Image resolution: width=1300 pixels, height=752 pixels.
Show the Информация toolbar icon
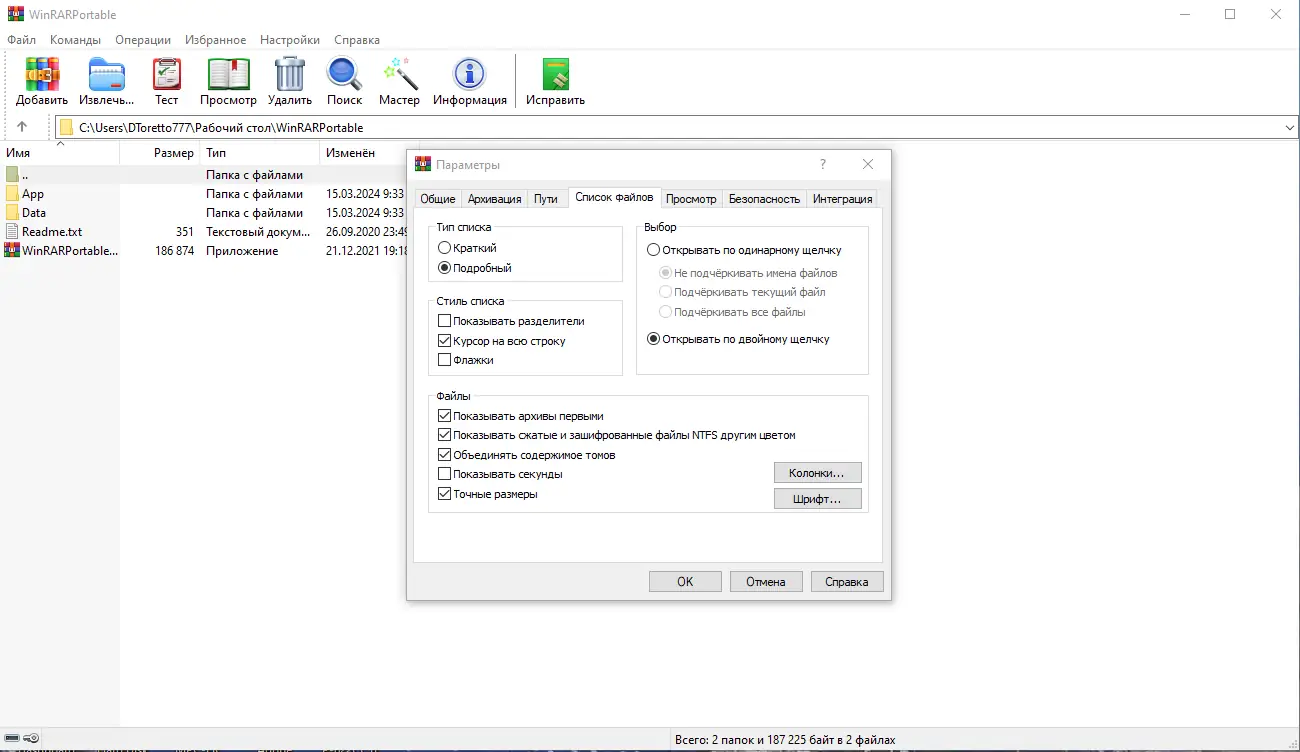(x=469, y=75)
